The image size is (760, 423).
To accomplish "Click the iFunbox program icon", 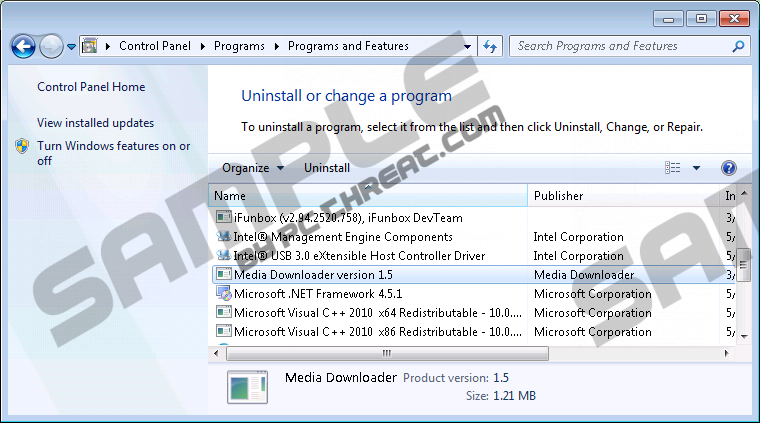I will point(224,217).
